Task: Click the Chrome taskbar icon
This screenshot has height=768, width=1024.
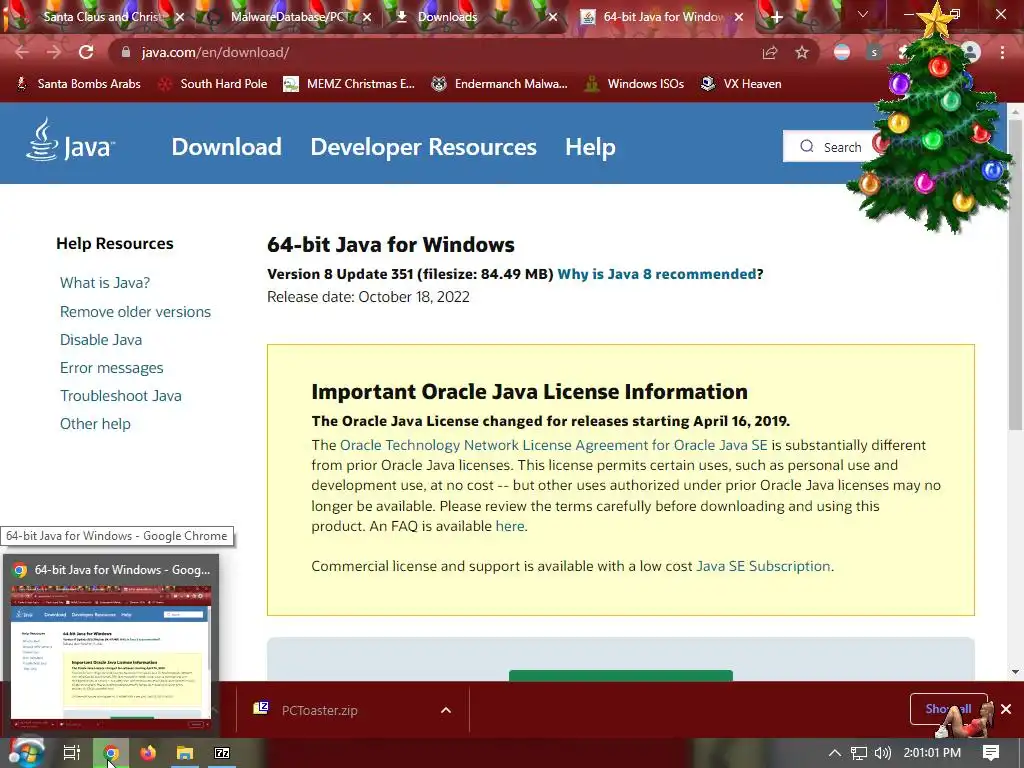Action: 111,753
